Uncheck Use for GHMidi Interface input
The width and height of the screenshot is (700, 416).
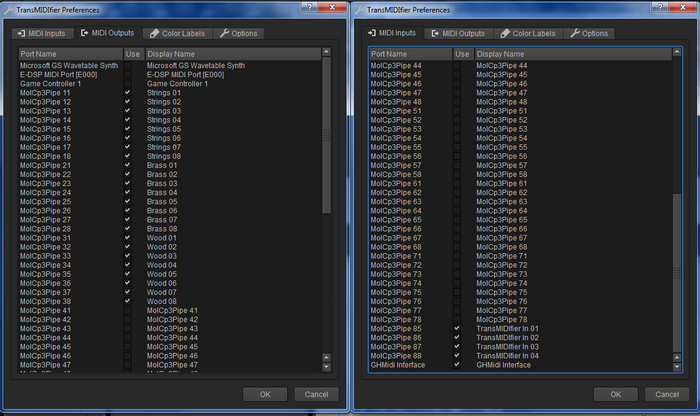pos(457,365)
